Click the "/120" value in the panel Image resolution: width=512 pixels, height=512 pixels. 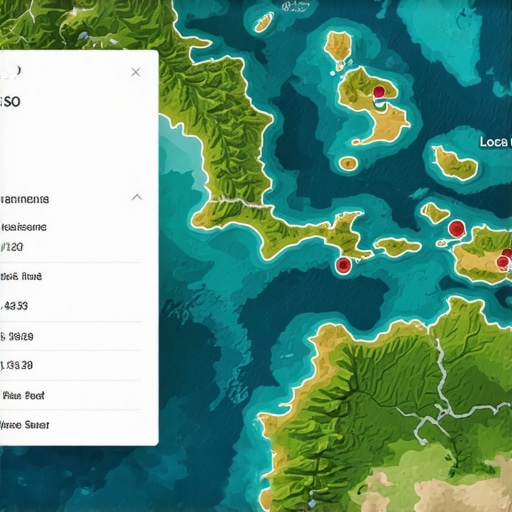[x=12, y=247]
